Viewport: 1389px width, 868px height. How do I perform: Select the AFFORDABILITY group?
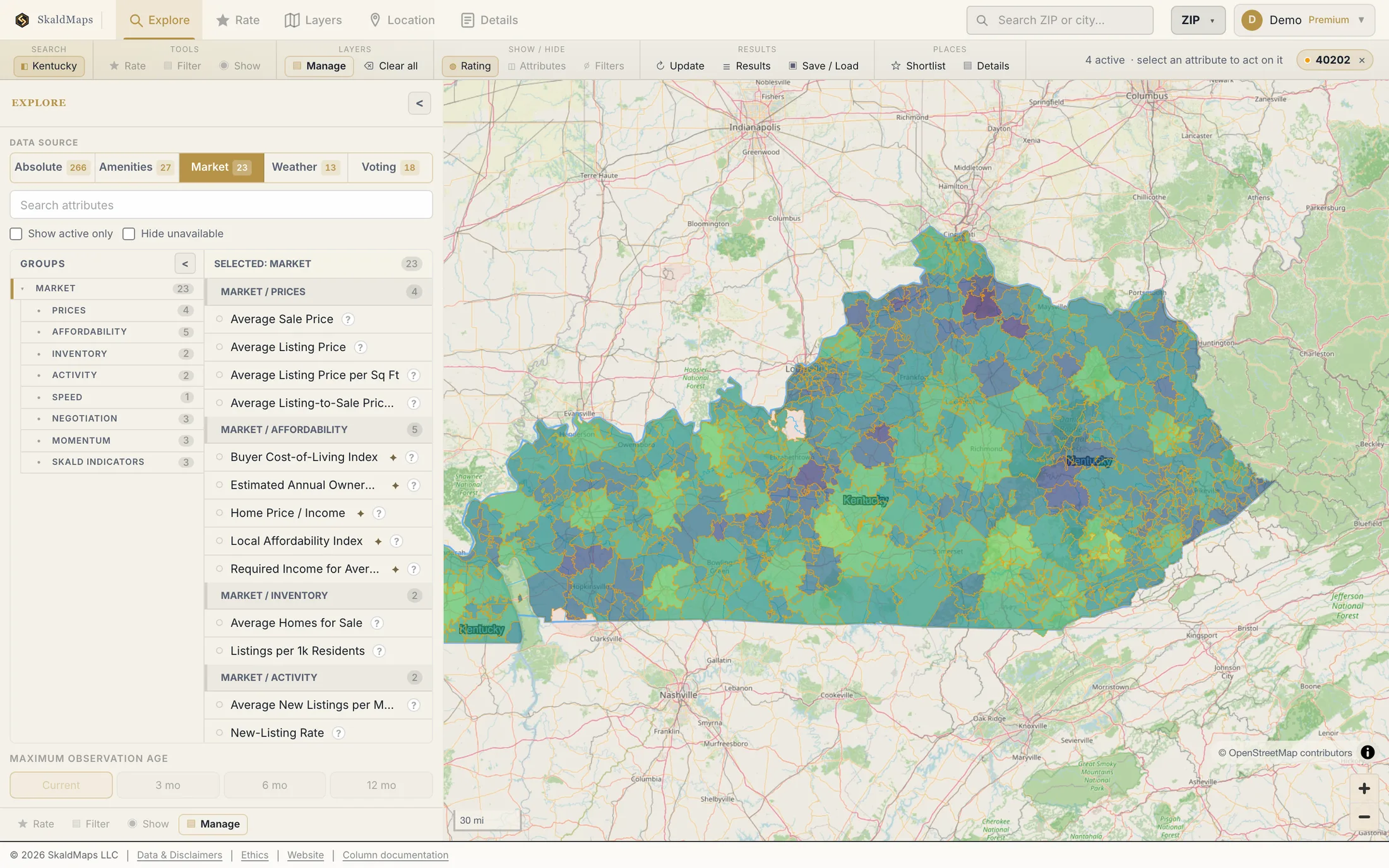112,332
